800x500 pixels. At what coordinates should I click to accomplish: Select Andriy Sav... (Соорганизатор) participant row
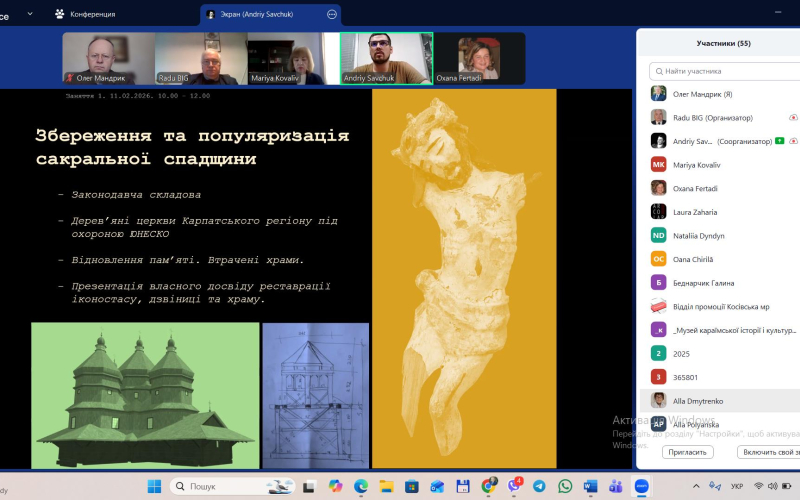tap(720, 141)
